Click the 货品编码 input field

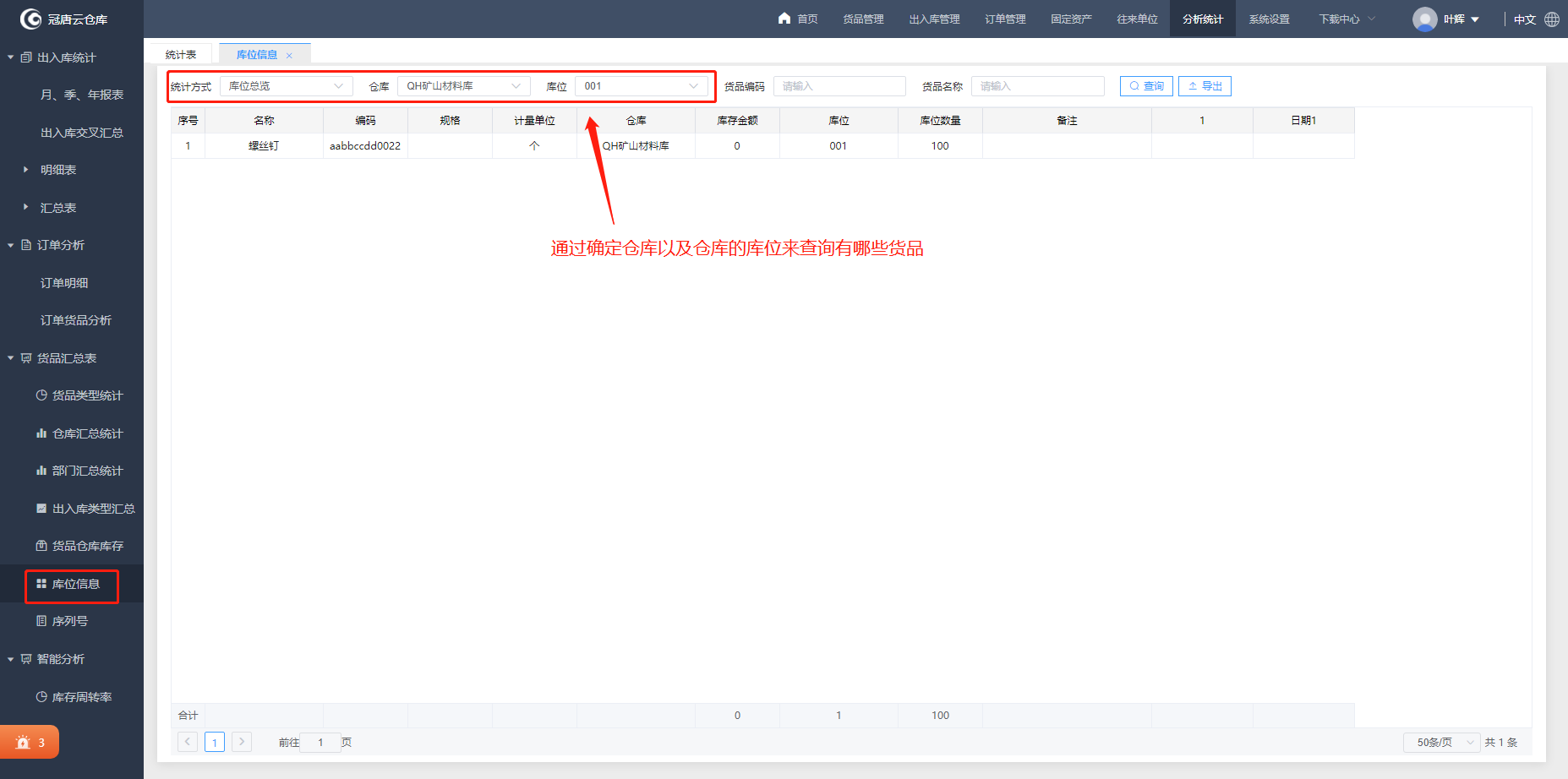pyautogui.click(x=839, y=86)
